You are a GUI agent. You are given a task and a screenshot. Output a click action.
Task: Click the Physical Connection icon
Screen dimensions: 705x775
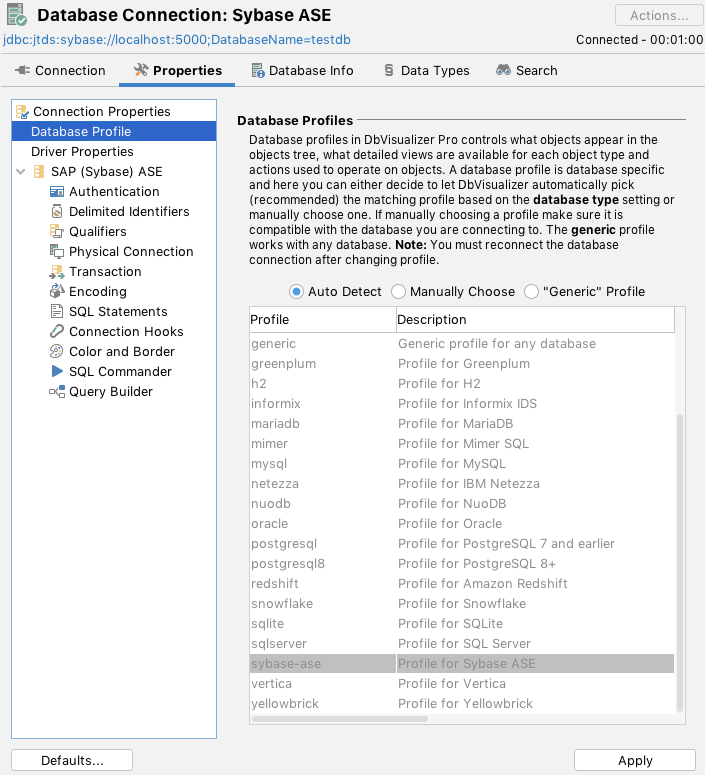[57, 251]
